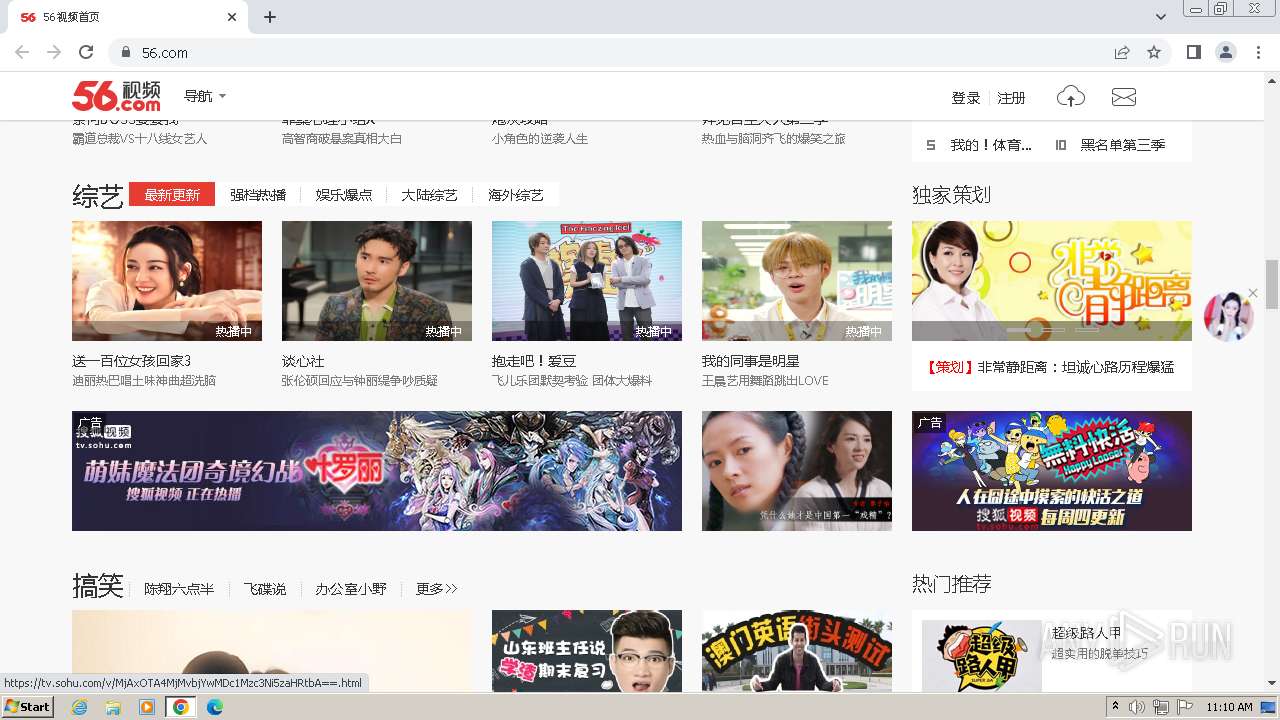Select the 大陆综艺 tab
The image size is (1280, 720).
point(429,195)
